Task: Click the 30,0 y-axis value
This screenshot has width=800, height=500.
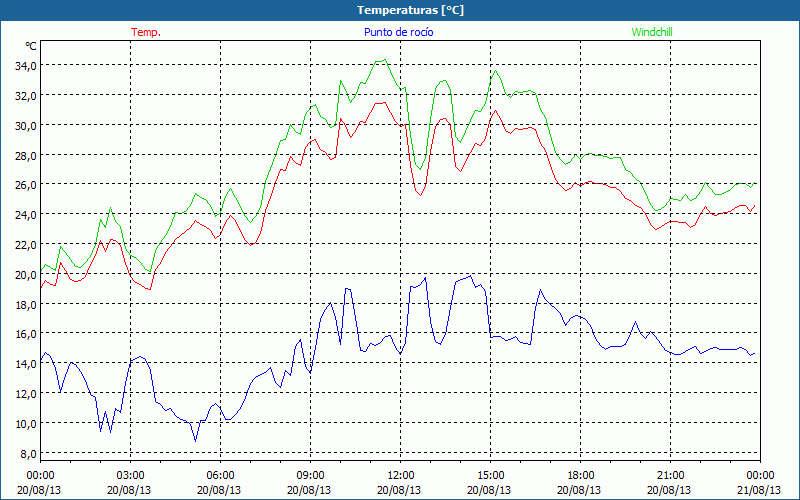Action: point(26,126)
